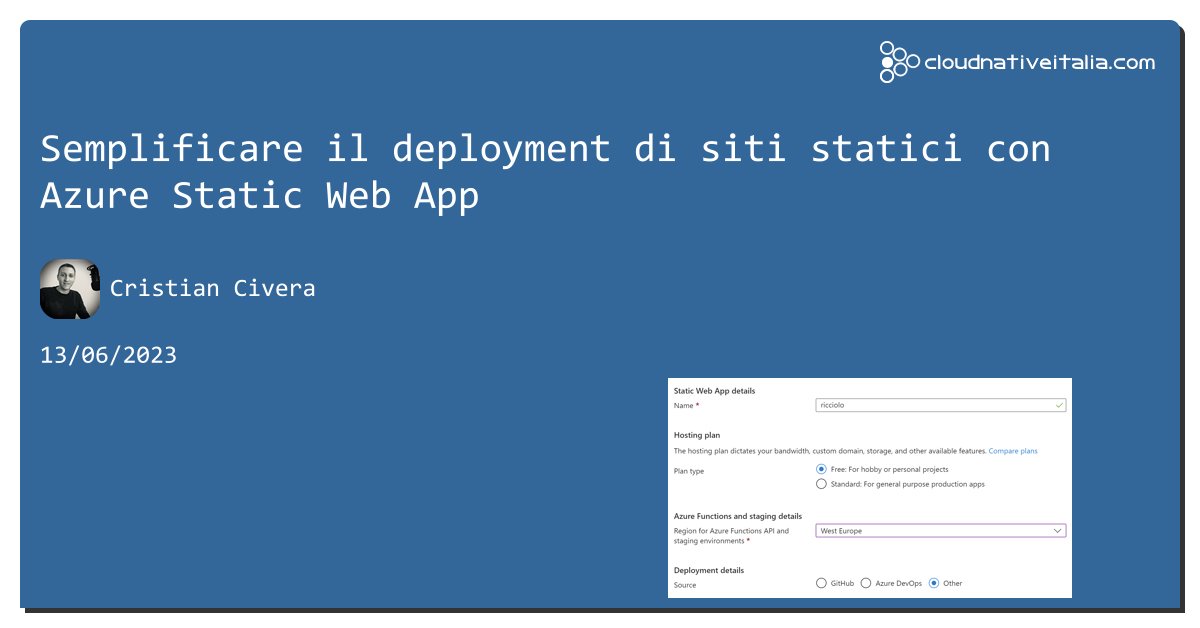
Task: Click the cloudnativeitalia.com site name text
Action: click(x=1040, y=62)
